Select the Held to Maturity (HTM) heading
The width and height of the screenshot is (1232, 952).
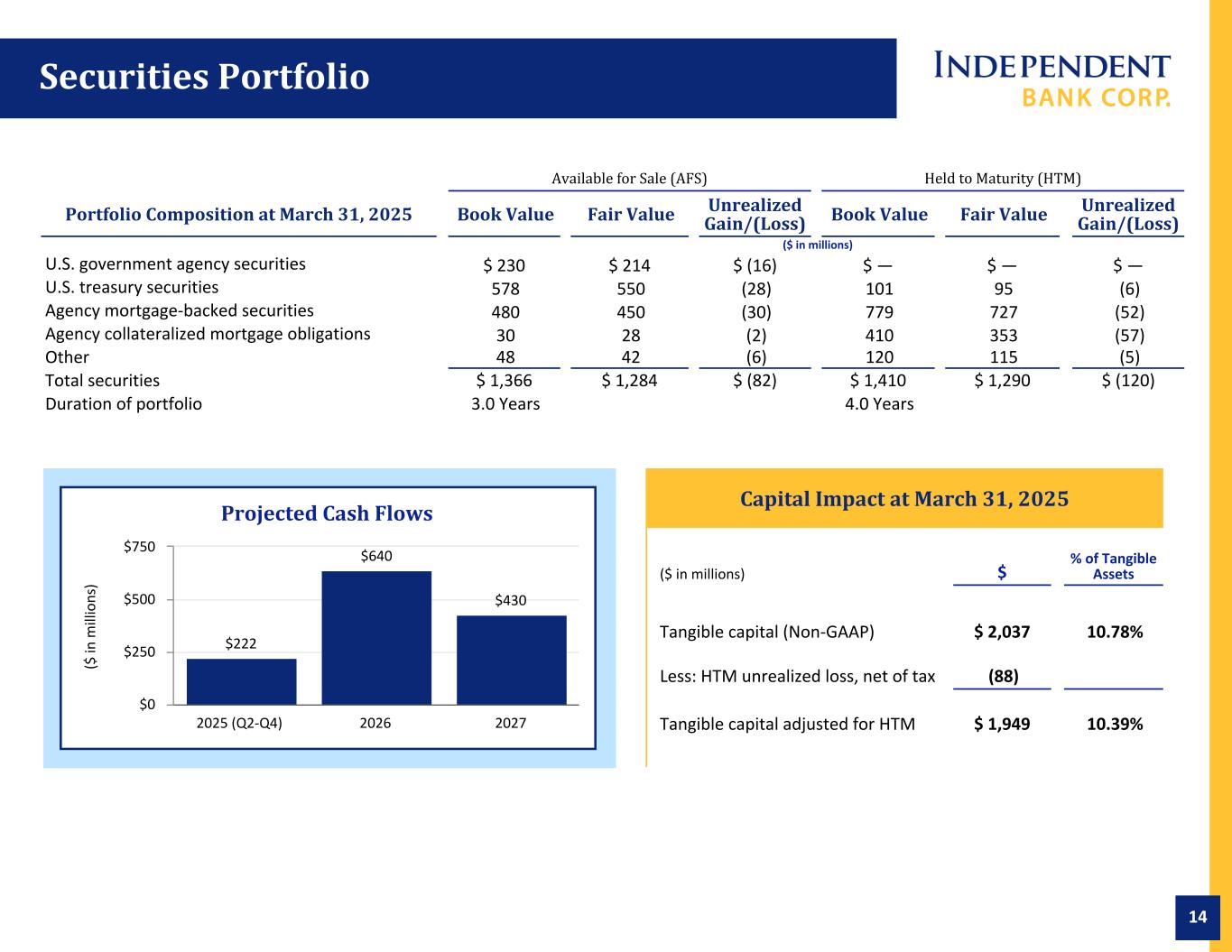(1003, 179)
